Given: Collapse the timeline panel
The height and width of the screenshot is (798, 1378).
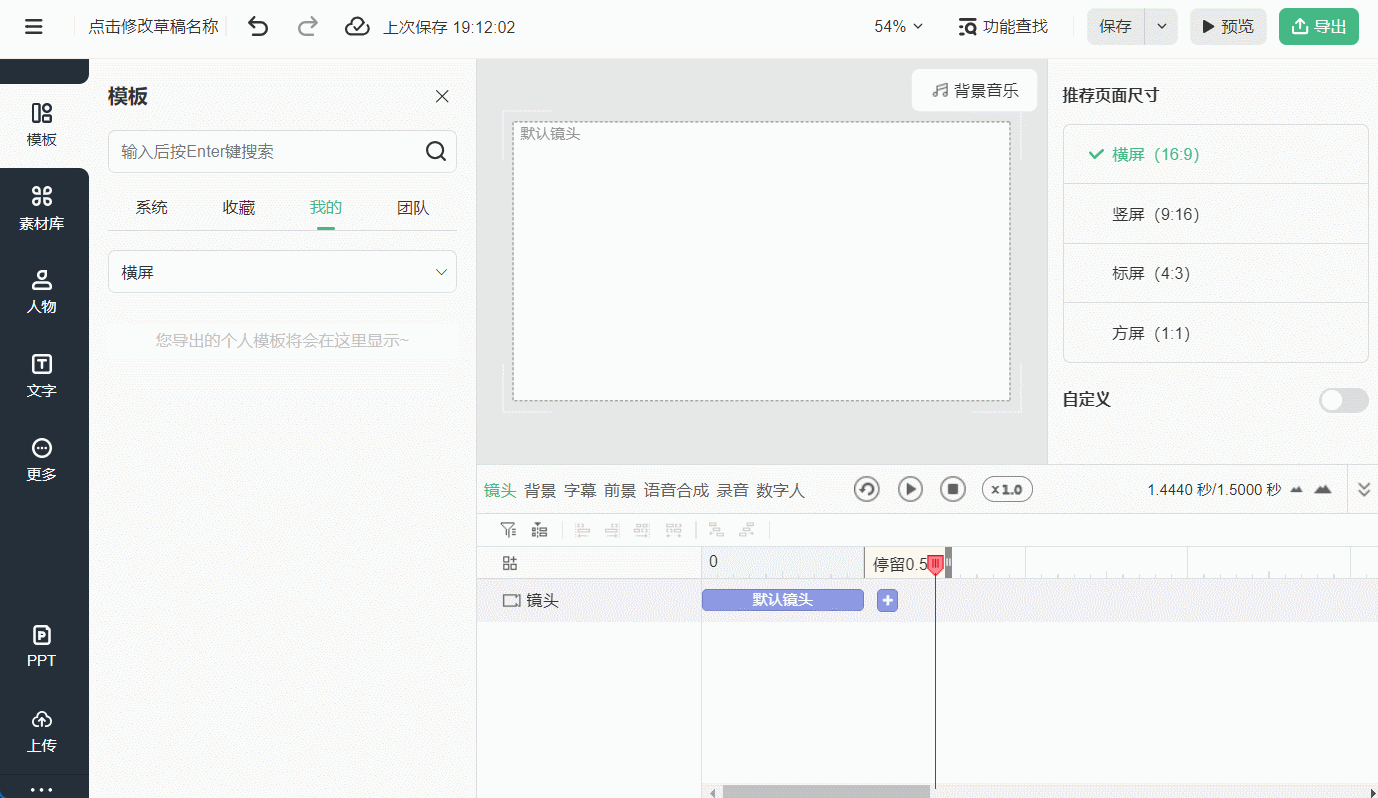Looking at the screenshot, I should 1364,489.
